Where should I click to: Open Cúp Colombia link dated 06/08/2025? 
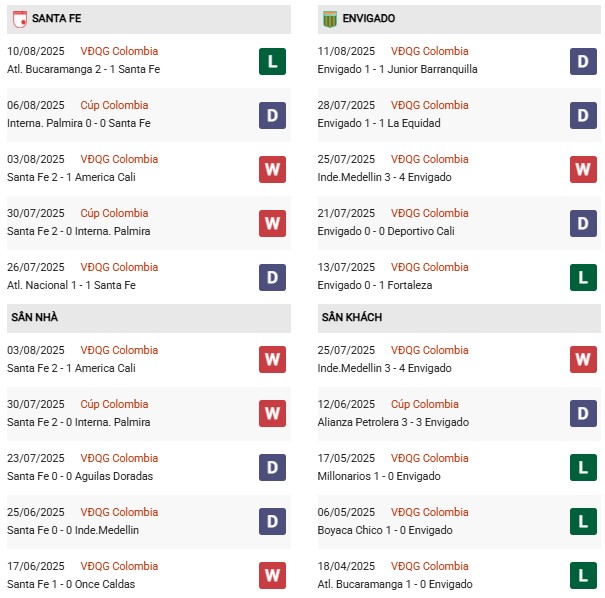click(114, 105)
